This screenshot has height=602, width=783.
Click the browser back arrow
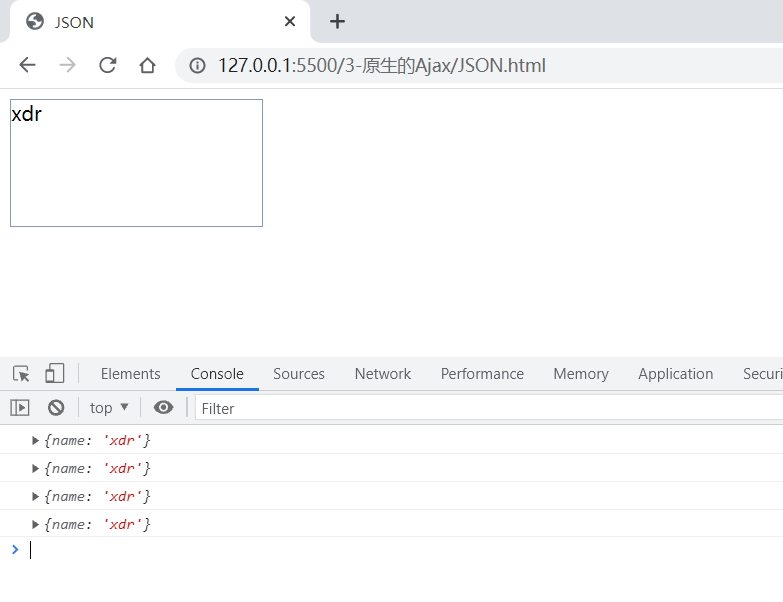tap(27, 65)
